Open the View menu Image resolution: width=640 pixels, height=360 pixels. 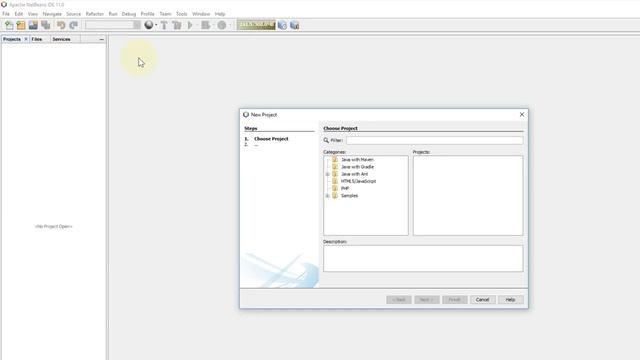coord(33,14)
